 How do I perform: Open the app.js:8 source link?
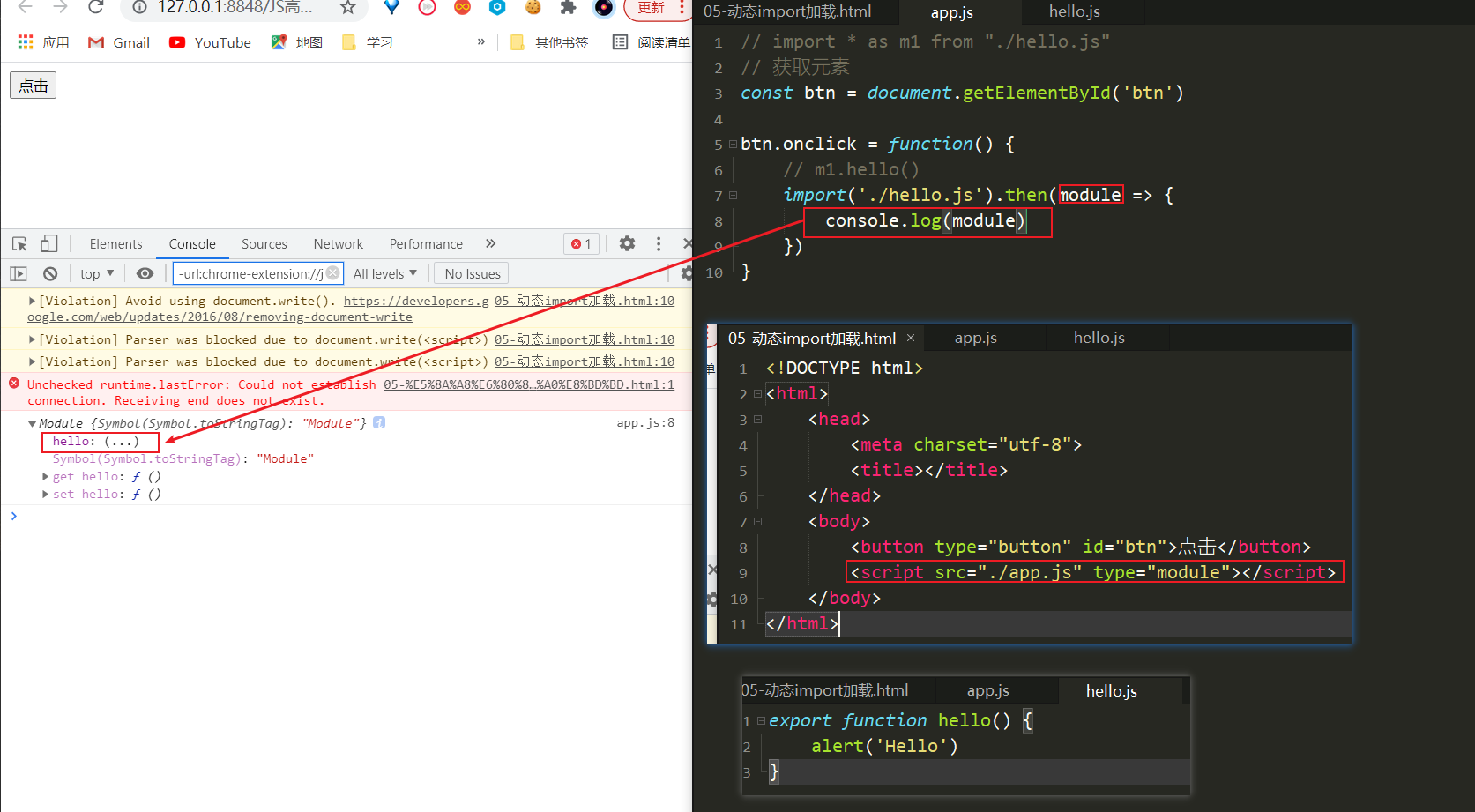645,423
